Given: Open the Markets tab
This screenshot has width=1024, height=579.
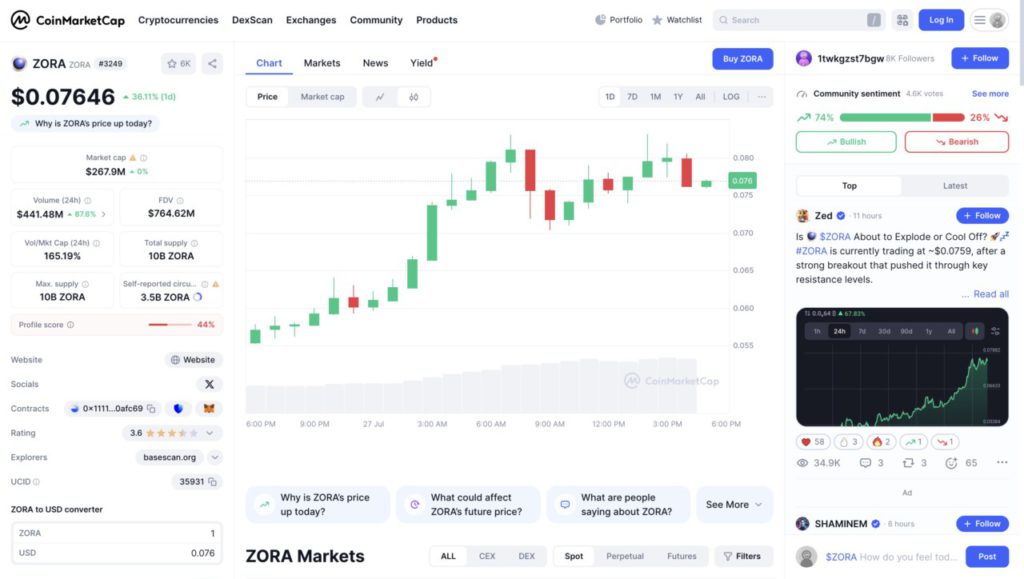Looking at the screenshot, I should pyautogui.click(x=322, y=63).
